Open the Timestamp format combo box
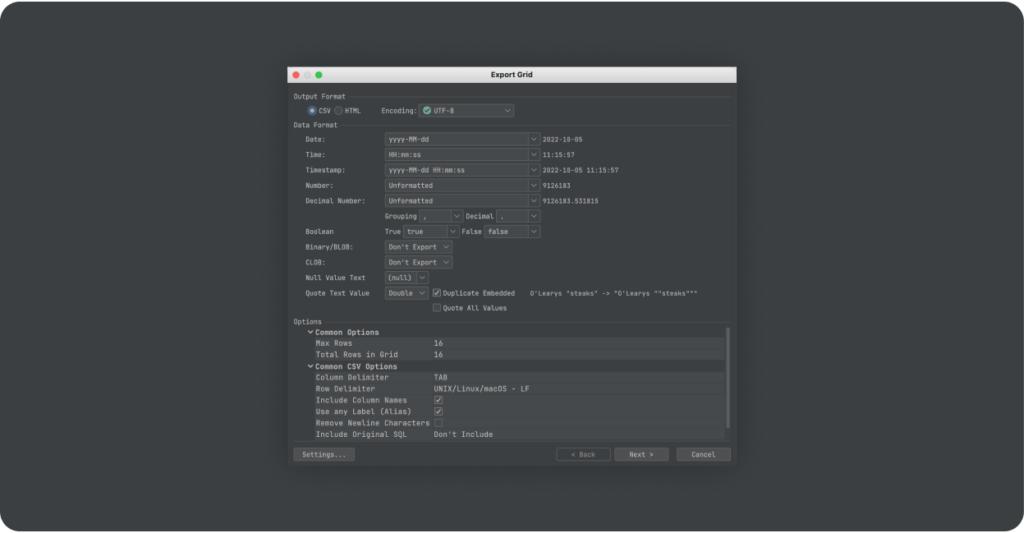Viewport: 1024px width, 533px height. click(533, 170)
